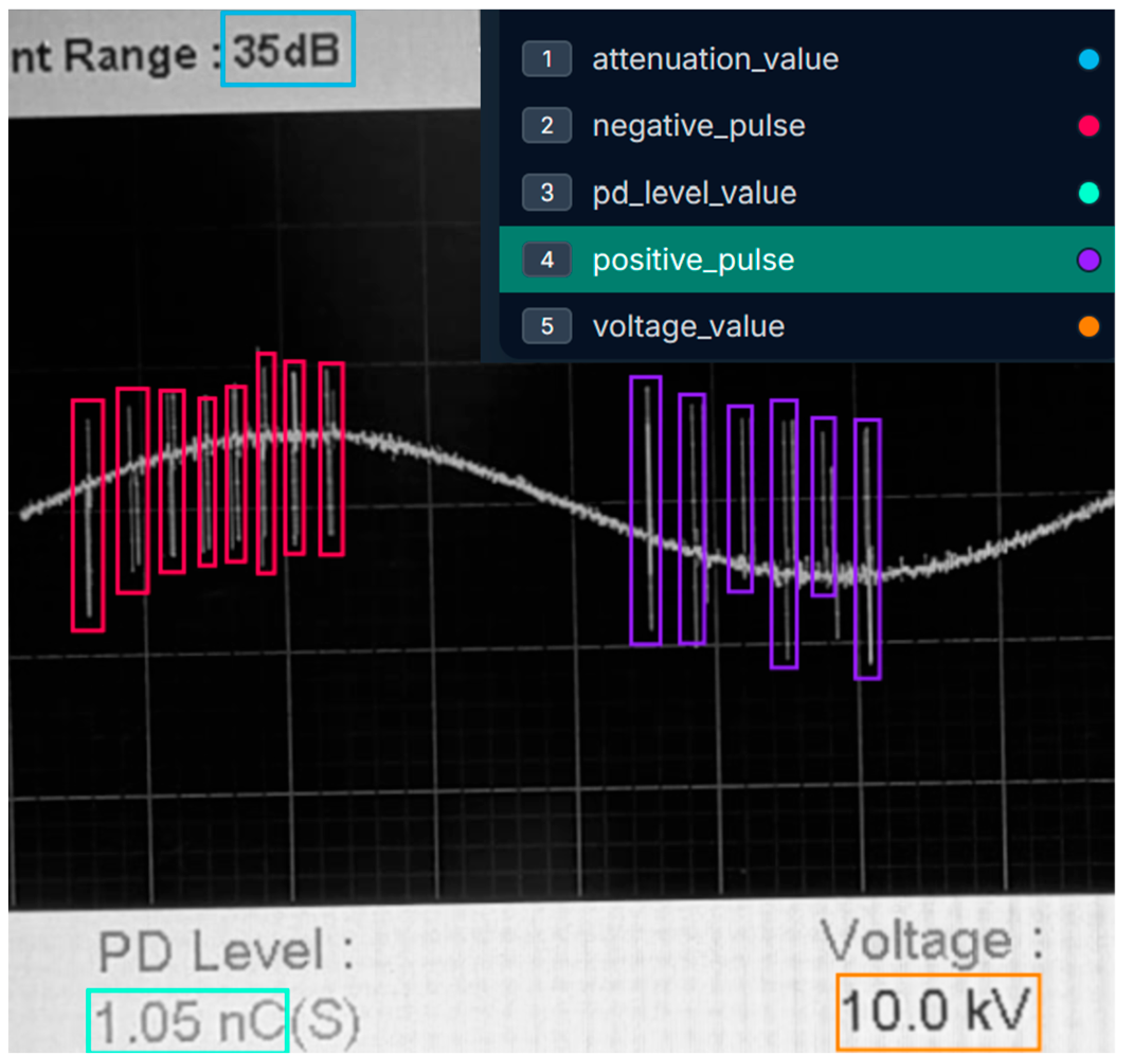Select the leftmost red negative pulse box
The image size is (1124, 1064).
[x=88, y=515]
